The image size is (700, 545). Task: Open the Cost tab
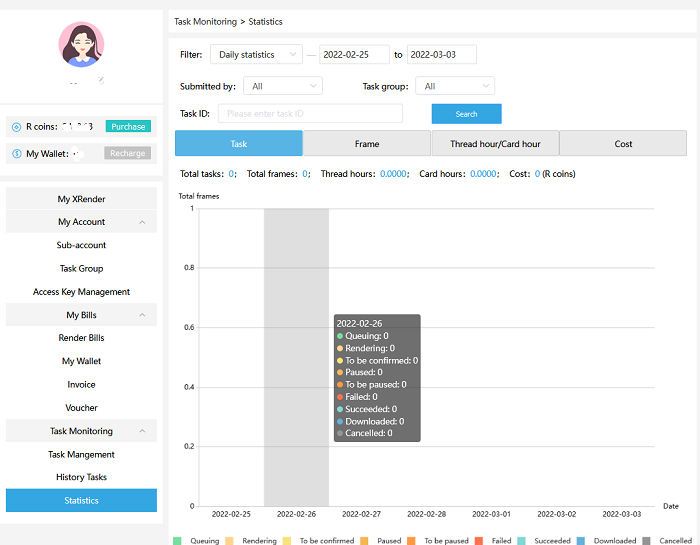click(623, 144)
